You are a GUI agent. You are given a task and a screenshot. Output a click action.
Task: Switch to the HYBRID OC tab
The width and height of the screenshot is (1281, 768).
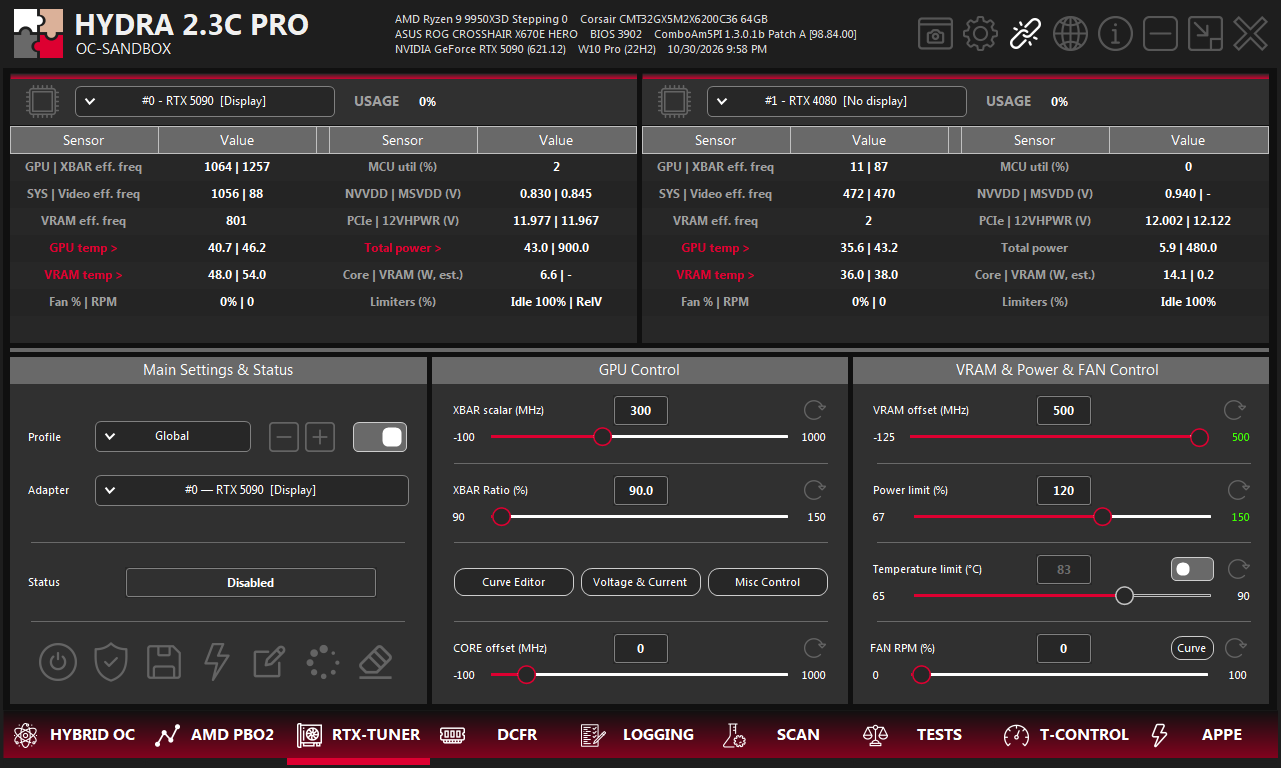pyautogui.click(x=74, y=735)
